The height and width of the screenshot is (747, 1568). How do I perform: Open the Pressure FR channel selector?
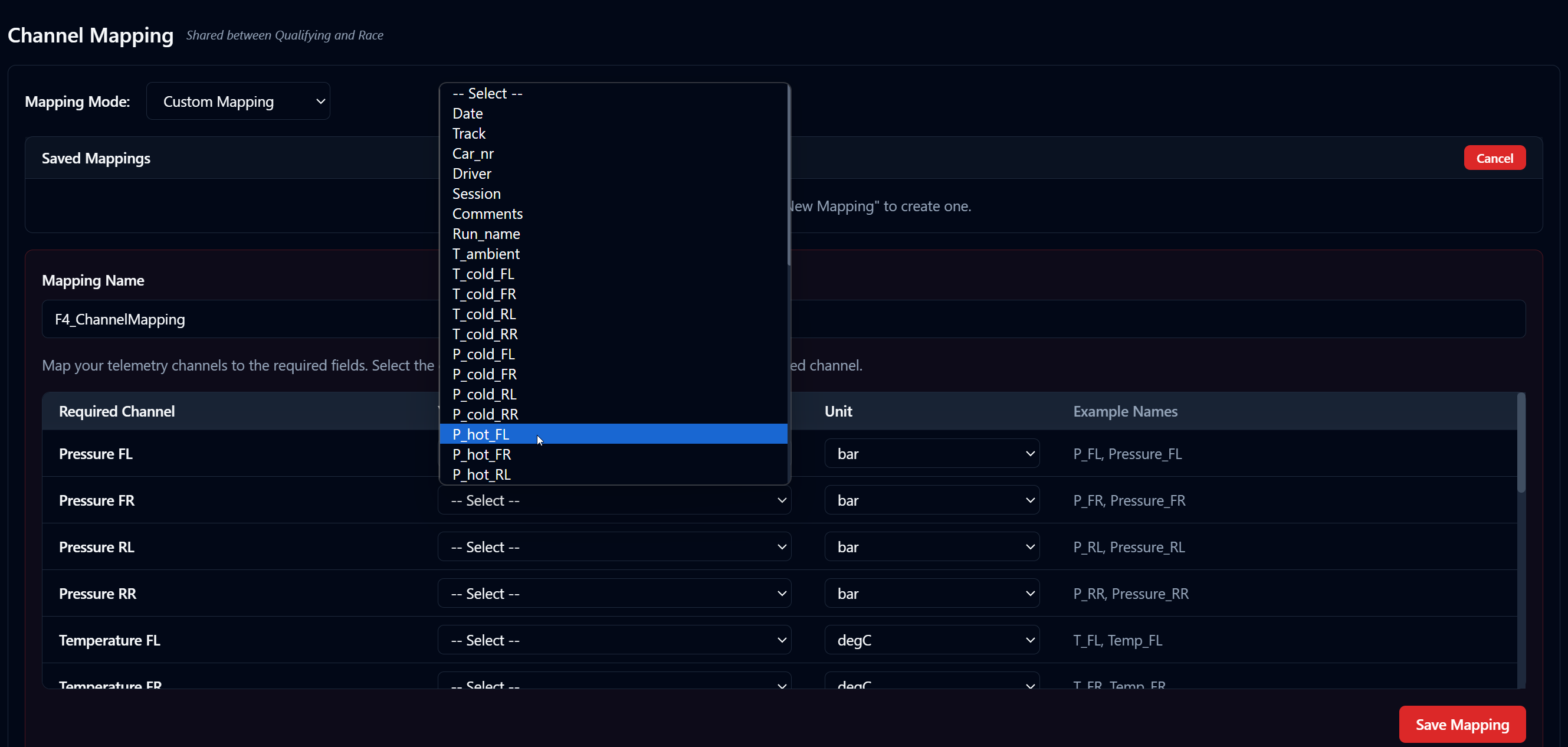coord(614,500)
